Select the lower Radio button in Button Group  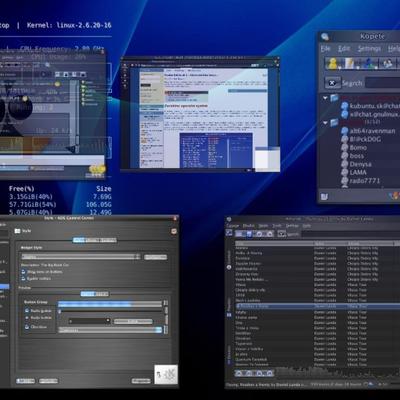38,318
